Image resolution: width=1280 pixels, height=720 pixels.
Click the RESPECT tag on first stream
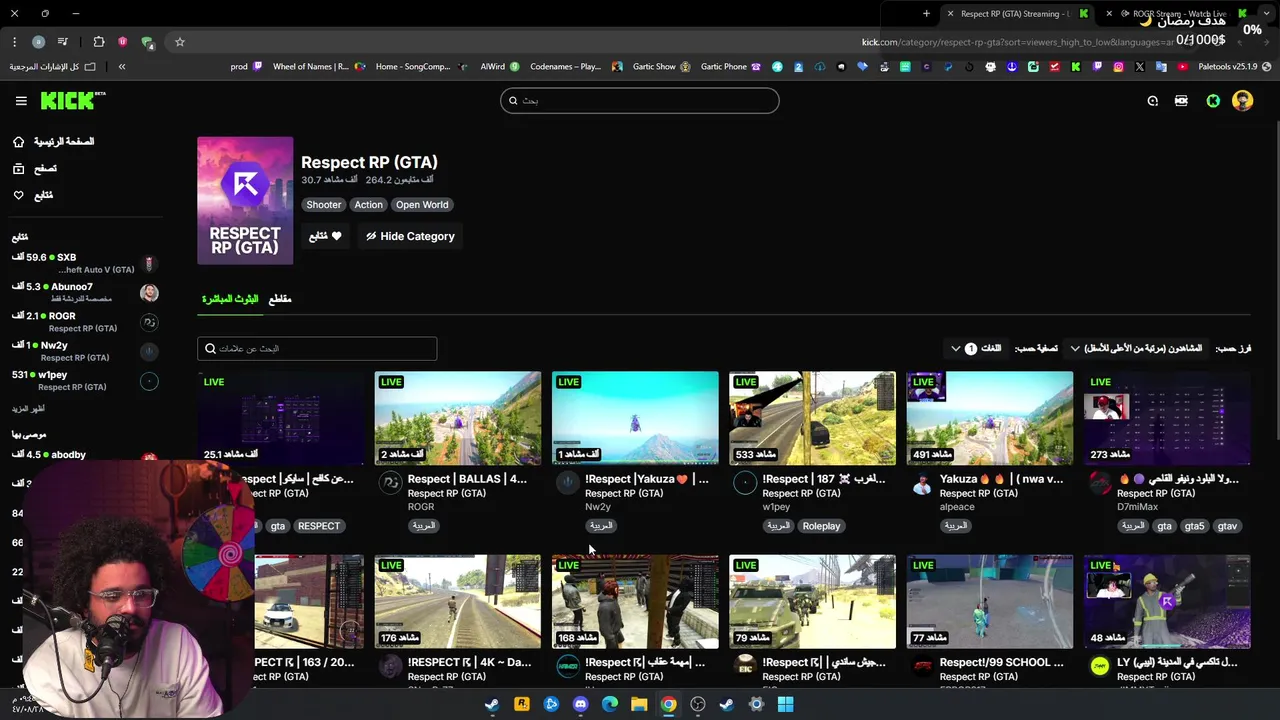pyautogui.click(x=319, y=526)
